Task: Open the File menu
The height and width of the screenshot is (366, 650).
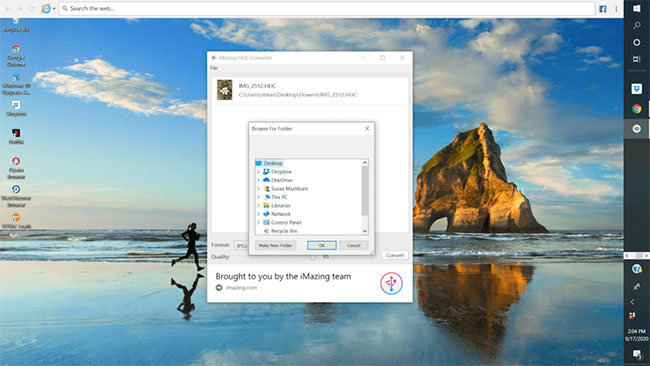Action: (214, 68)
